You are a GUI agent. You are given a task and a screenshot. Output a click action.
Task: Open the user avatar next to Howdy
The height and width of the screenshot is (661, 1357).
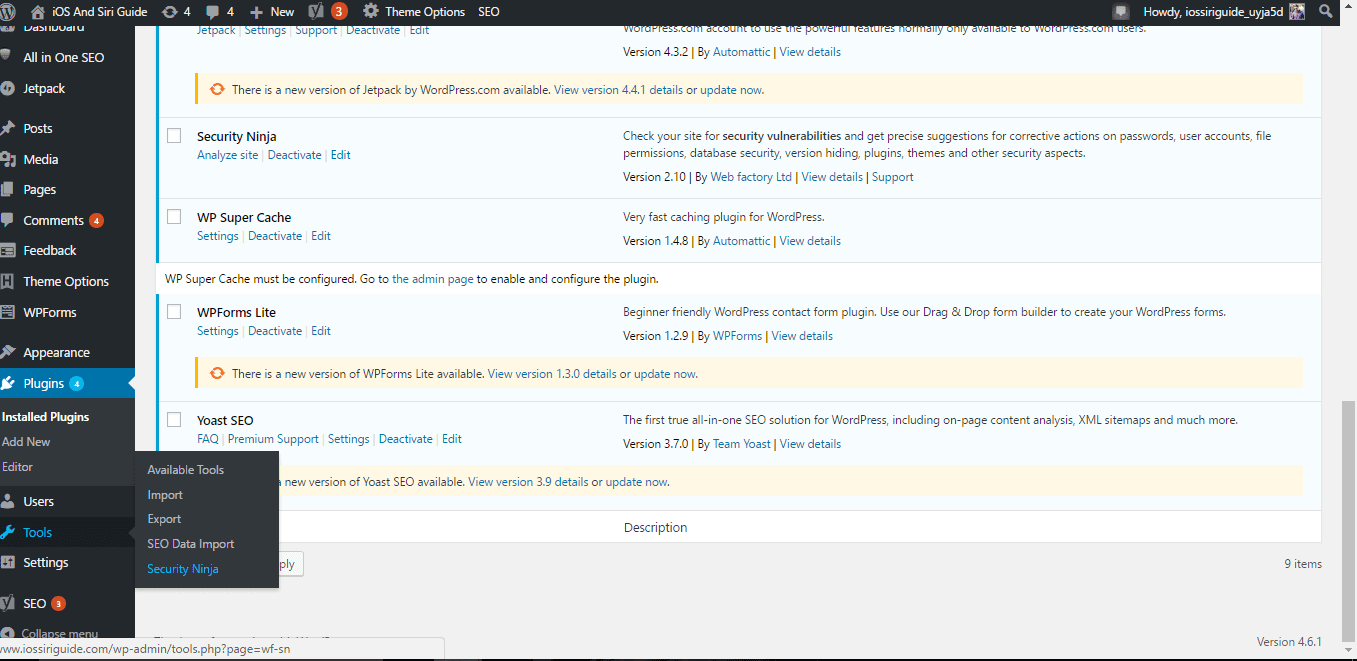[1297, 11]
